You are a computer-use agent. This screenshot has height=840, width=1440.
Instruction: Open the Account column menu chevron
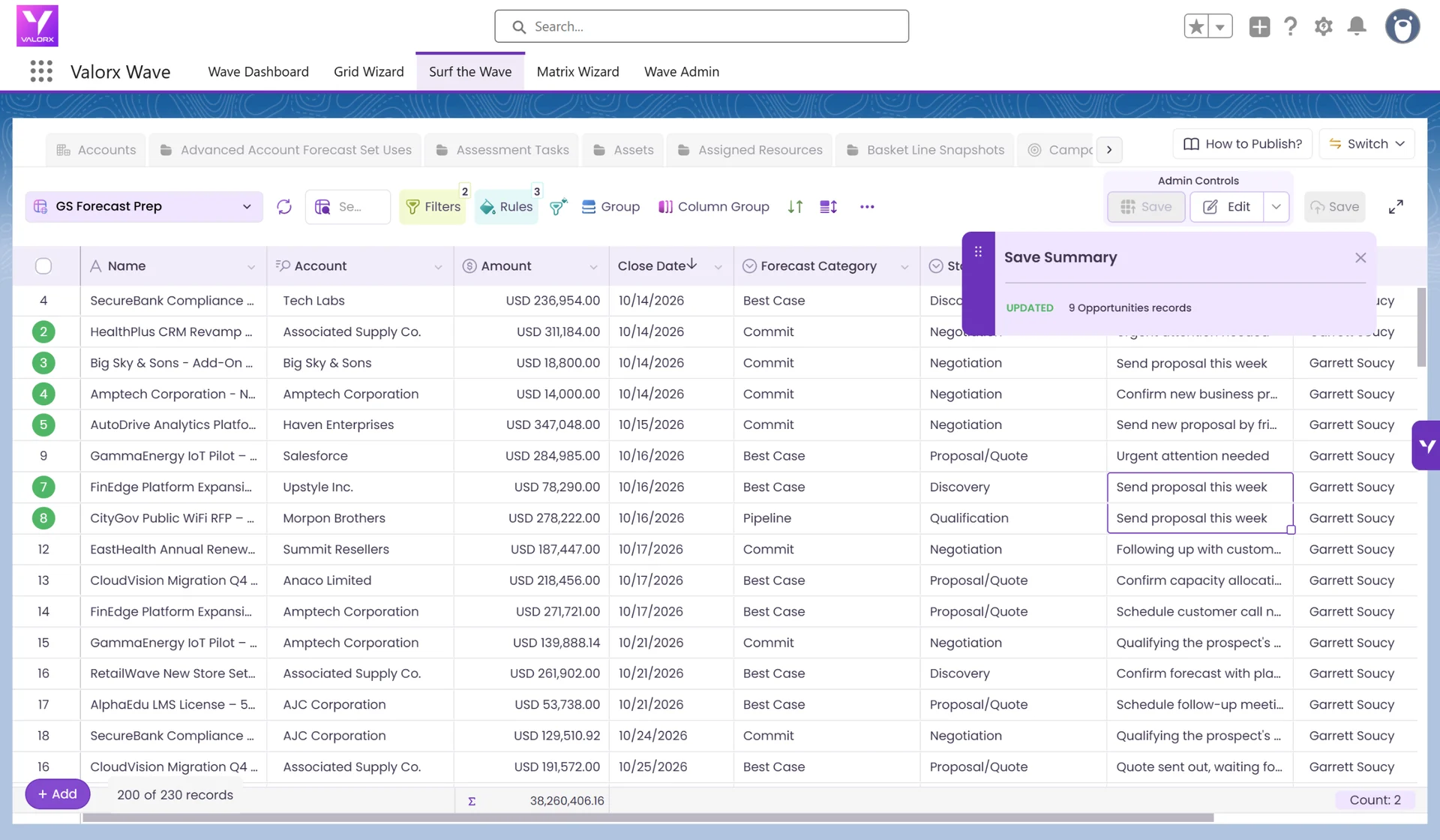(438, 267)
